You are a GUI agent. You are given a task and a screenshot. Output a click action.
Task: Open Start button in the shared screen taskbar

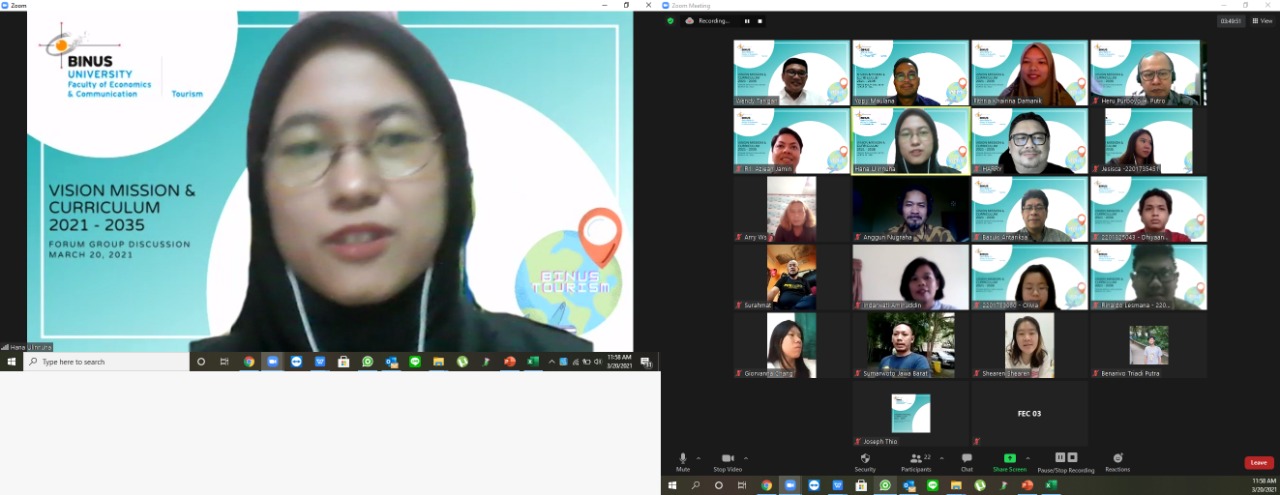click(x=12, y=362)
